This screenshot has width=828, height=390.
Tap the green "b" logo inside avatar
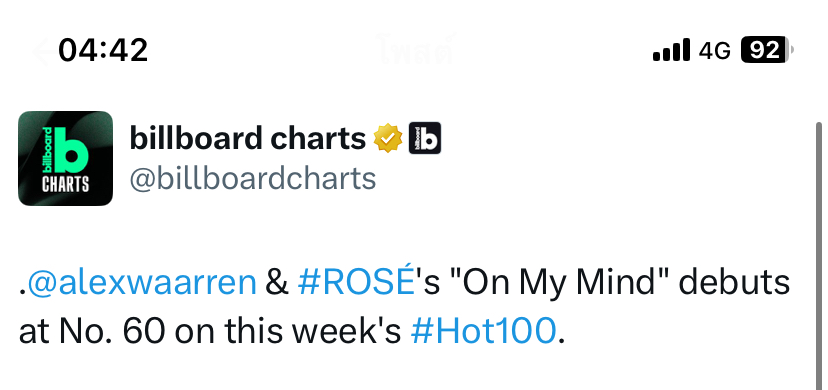point(73,150)
